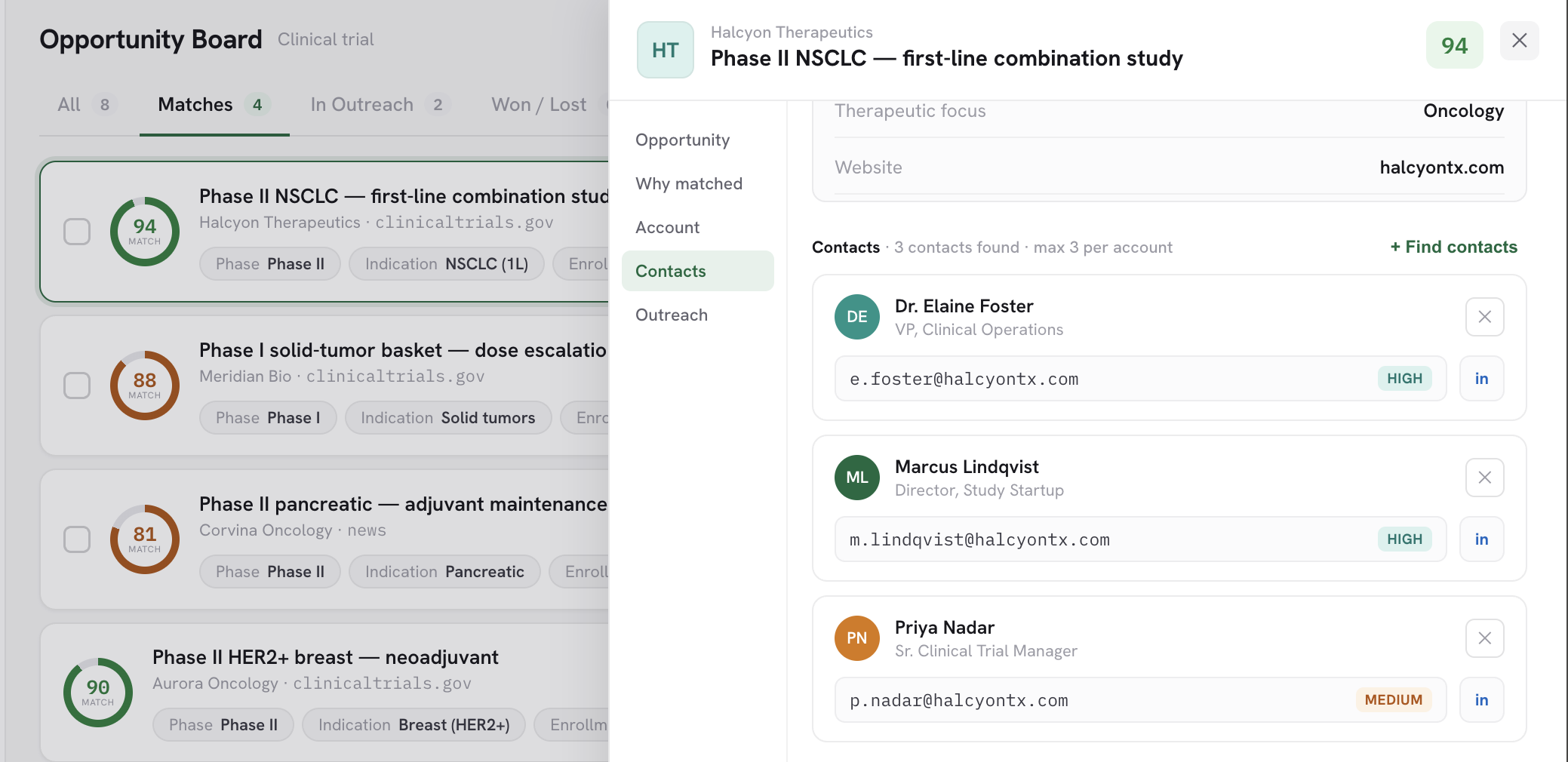Switch to the Won / Lost tab

(539, 105)
